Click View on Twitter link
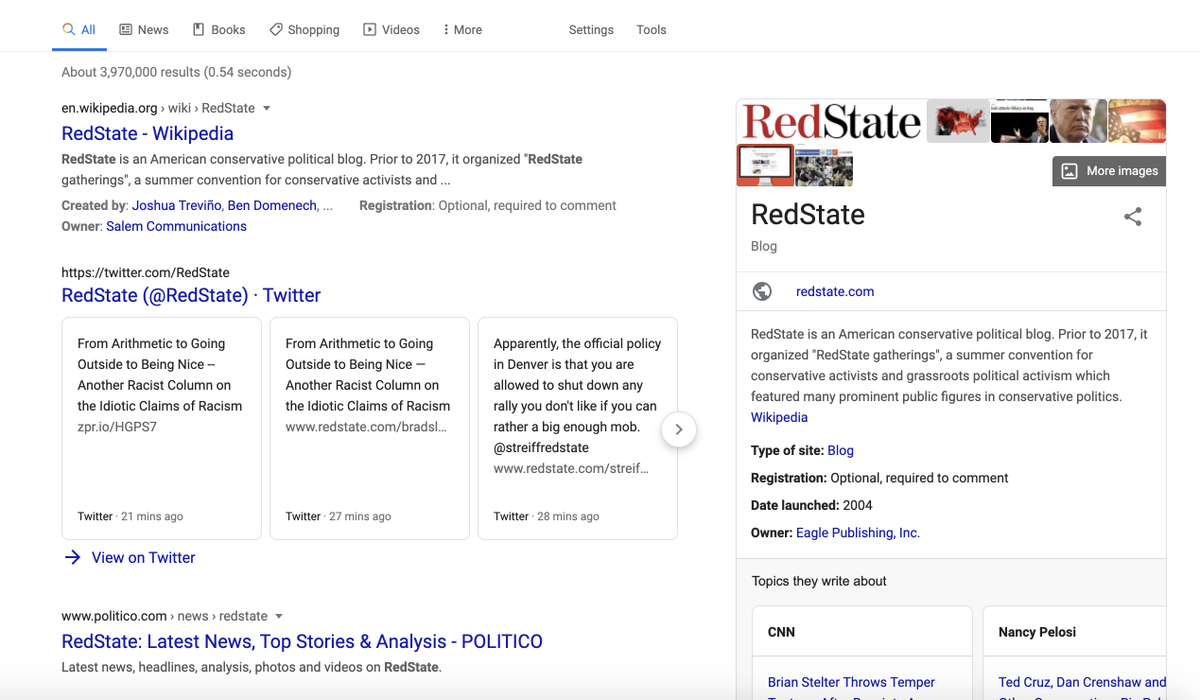The width and height of the screenshot is (1200, 700). [143, 558]
